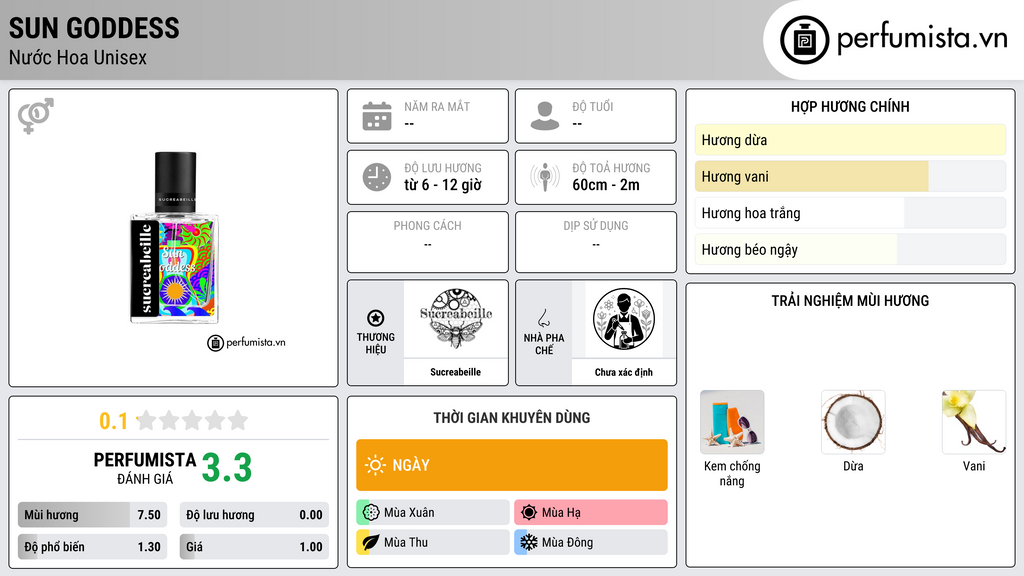This screenshot has width=1024, height=576.
Task: Select the Mùa Đông season label
Action: (x=567, y=542)
